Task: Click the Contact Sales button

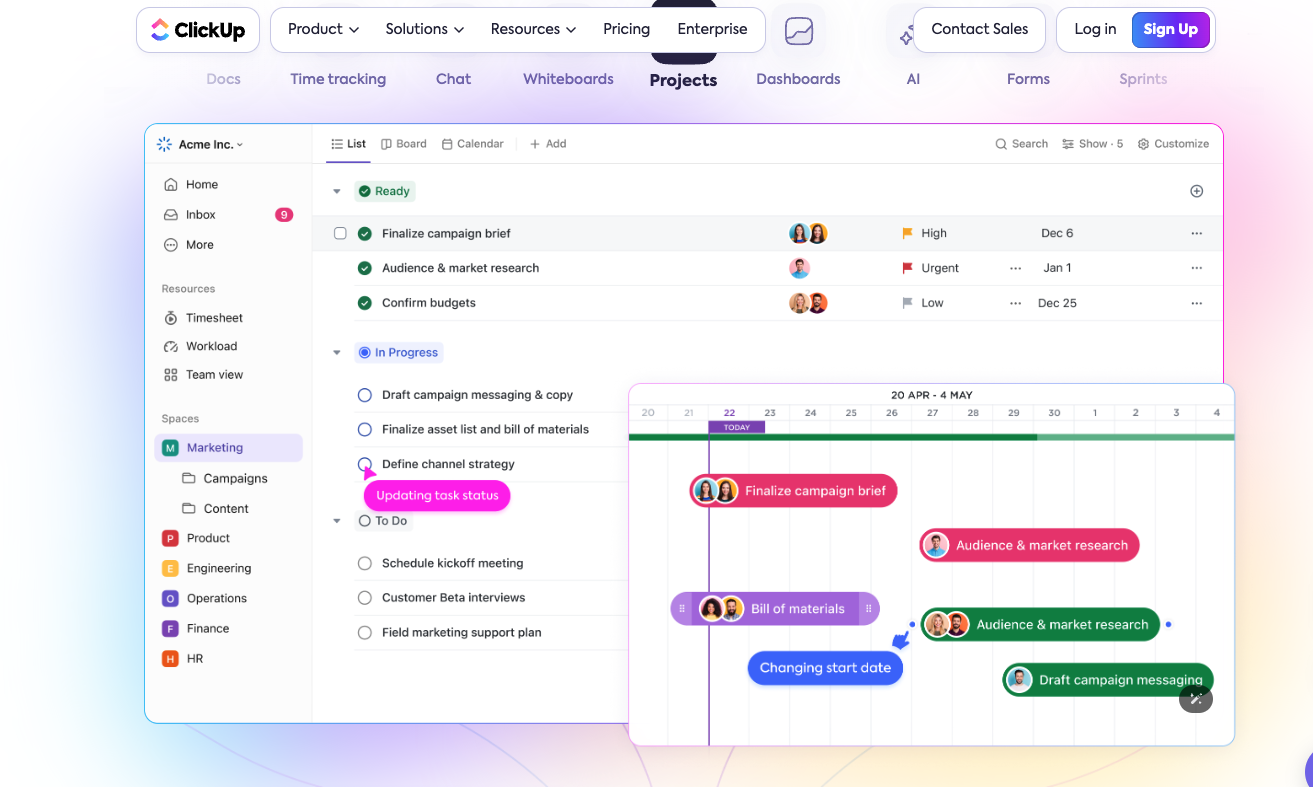Action: (979, 29)
